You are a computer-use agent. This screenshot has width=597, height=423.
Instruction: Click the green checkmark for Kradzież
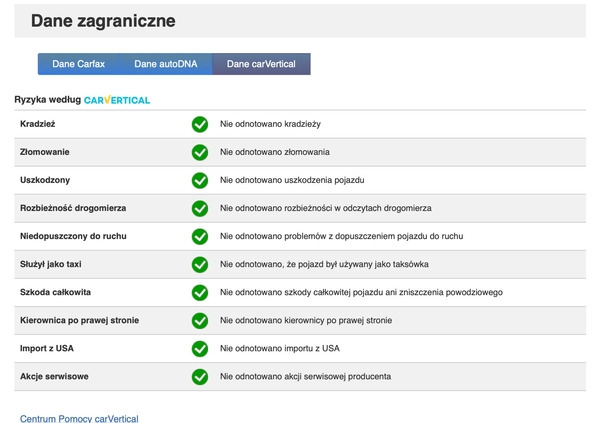click(x=200, y=124)
